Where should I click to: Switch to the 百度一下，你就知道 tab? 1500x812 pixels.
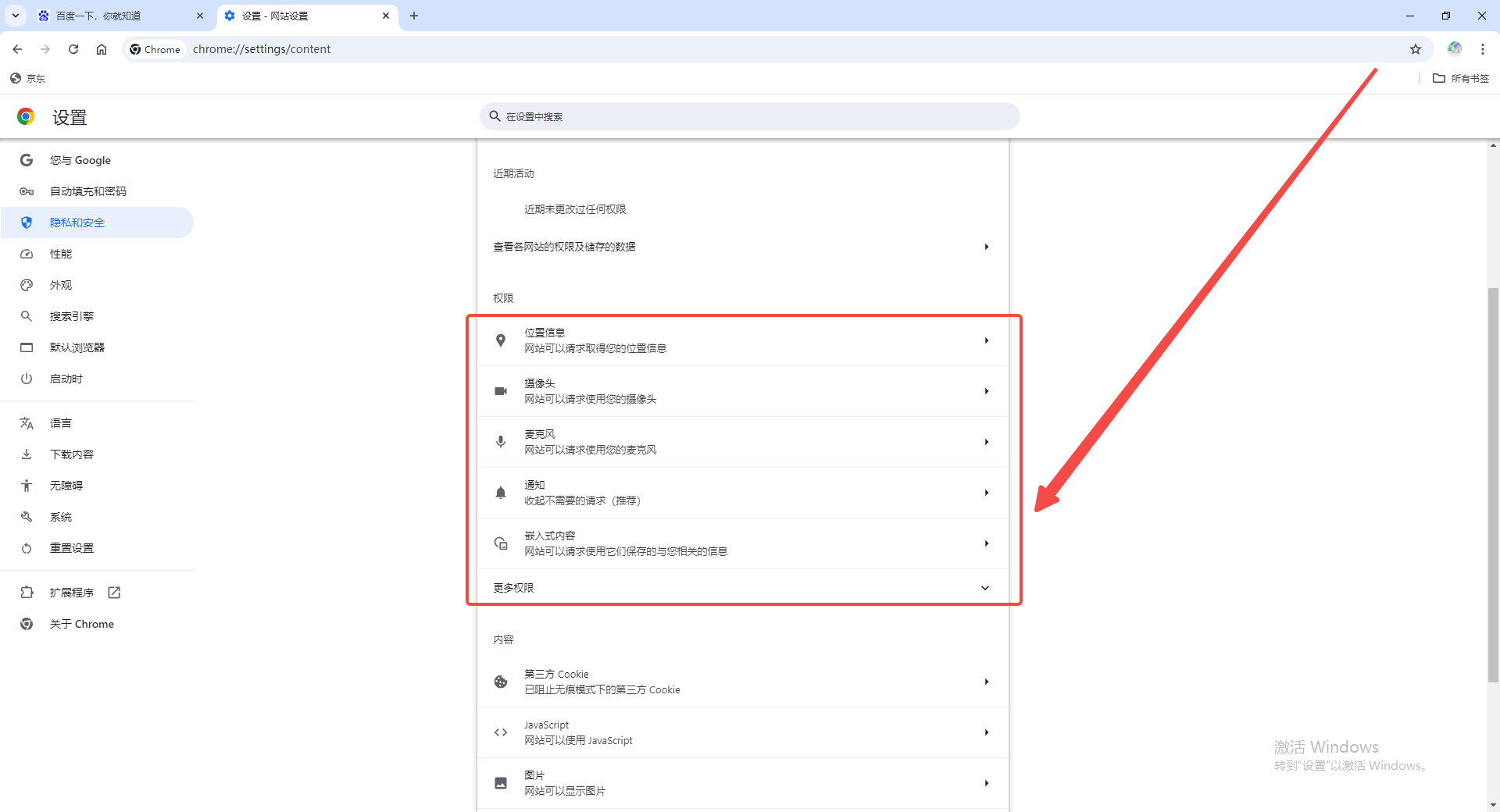click(122, 16)
